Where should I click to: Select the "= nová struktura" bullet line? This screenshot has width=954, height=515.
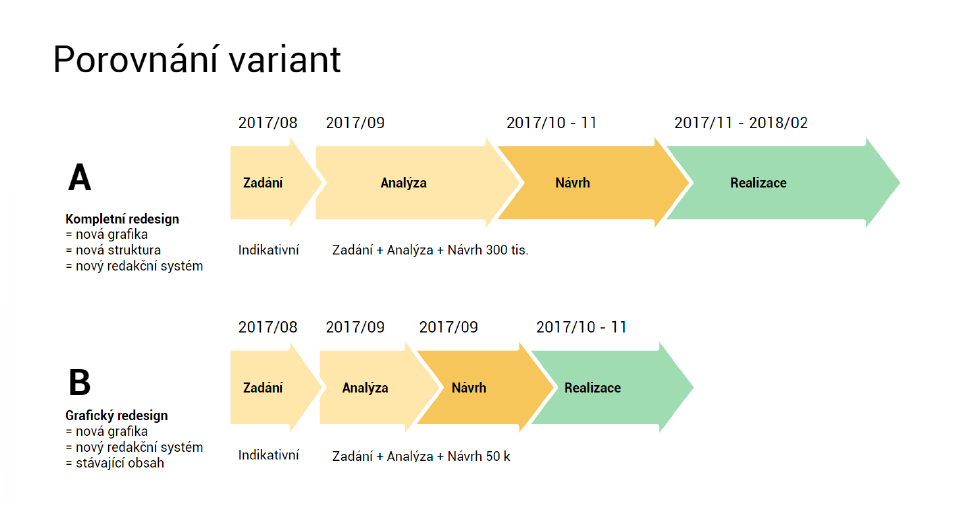click(x=113, y=250)
